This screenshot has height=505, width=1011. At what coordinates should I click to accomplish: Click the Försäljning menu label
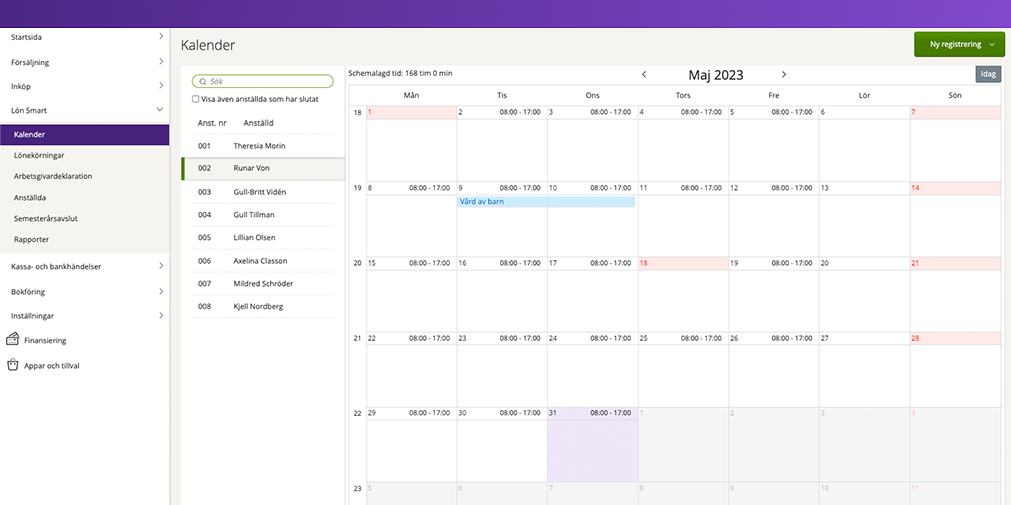point(30,63)
